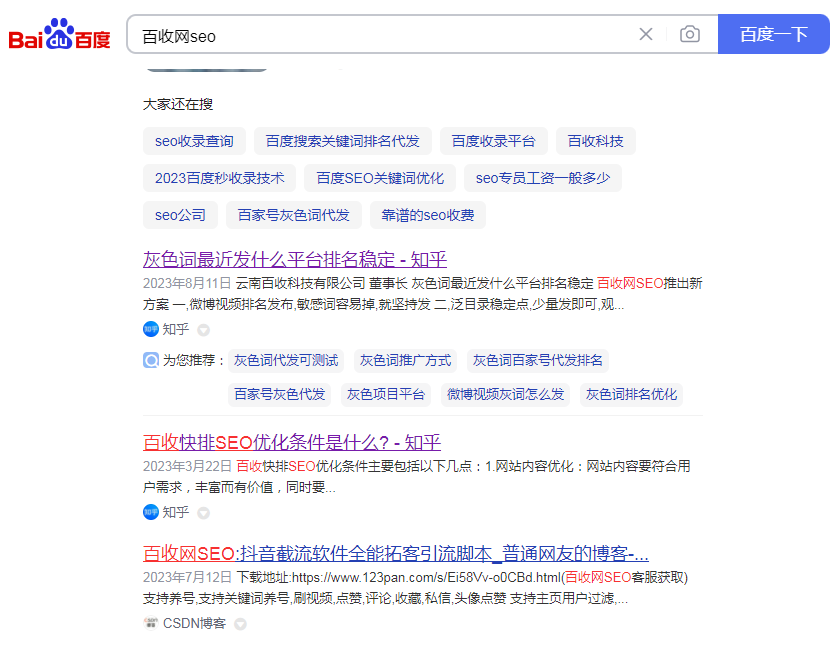Choose the 2023百度秒收录技术 suggestion
This screenshot has height=647, width=840.
219,178
